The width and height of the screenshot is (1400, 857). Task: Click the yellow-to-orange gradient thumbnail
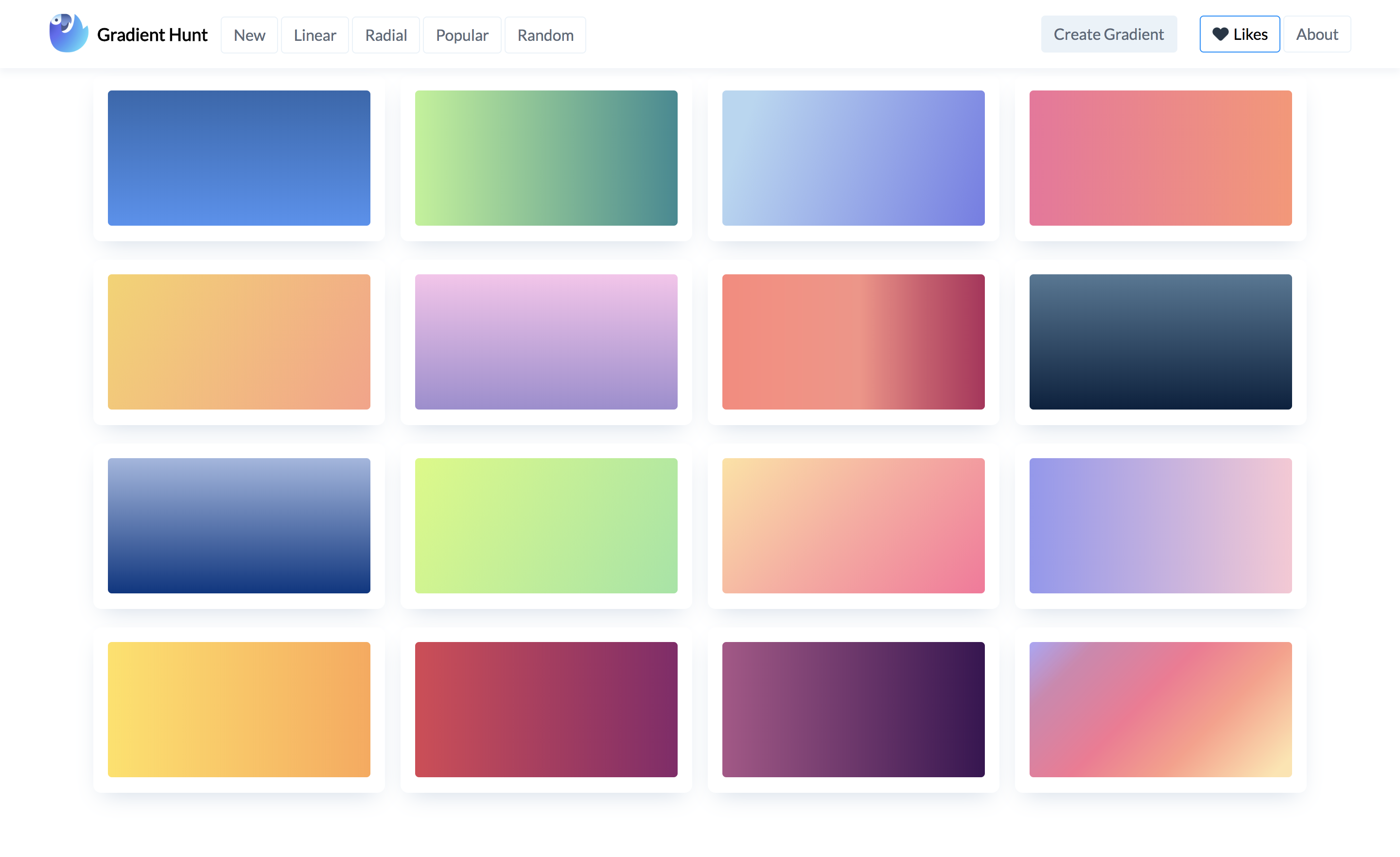[239, 709]
